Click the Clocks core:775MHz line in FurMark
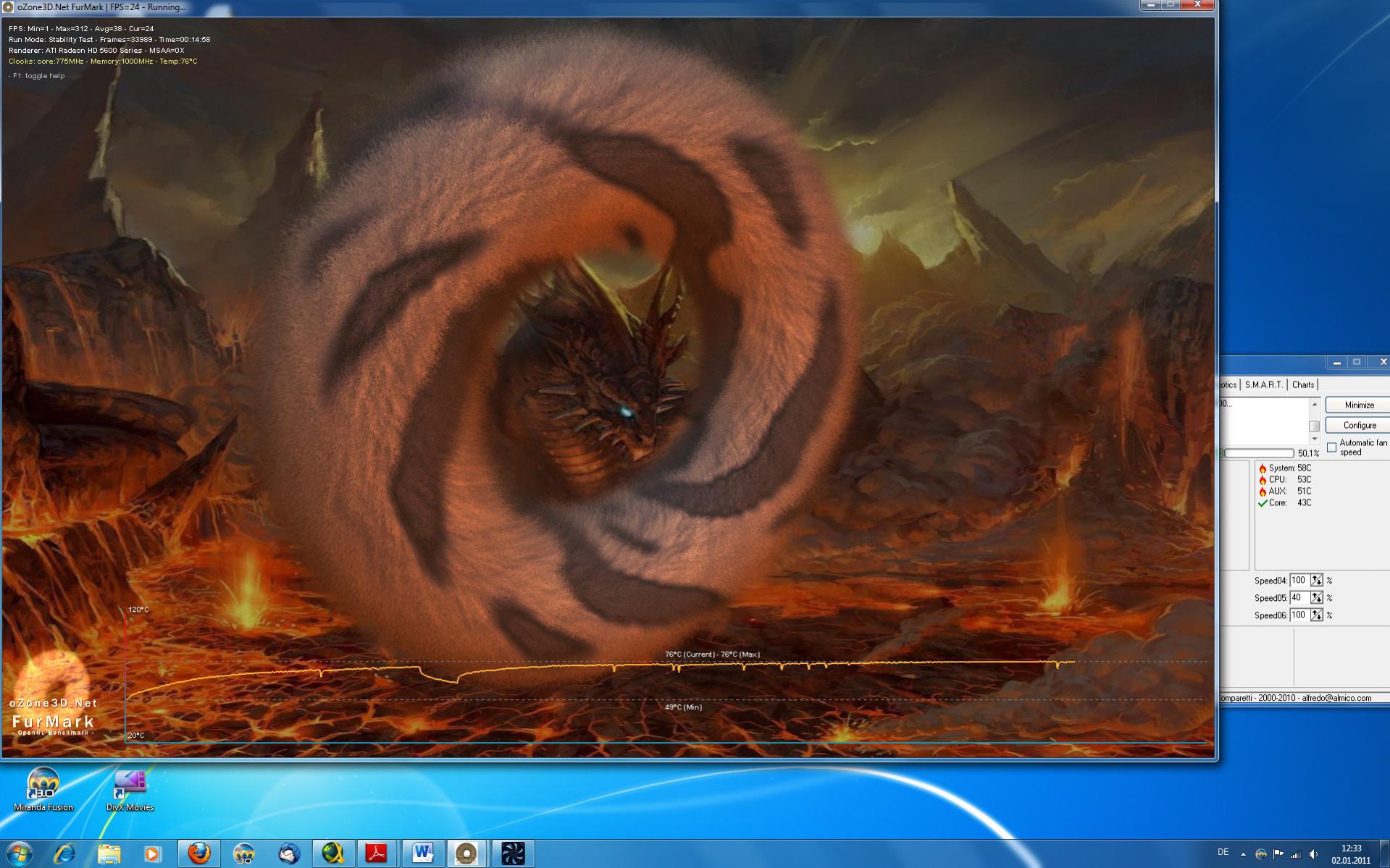Screen dimensions: 1390x868 click(103, 62)
